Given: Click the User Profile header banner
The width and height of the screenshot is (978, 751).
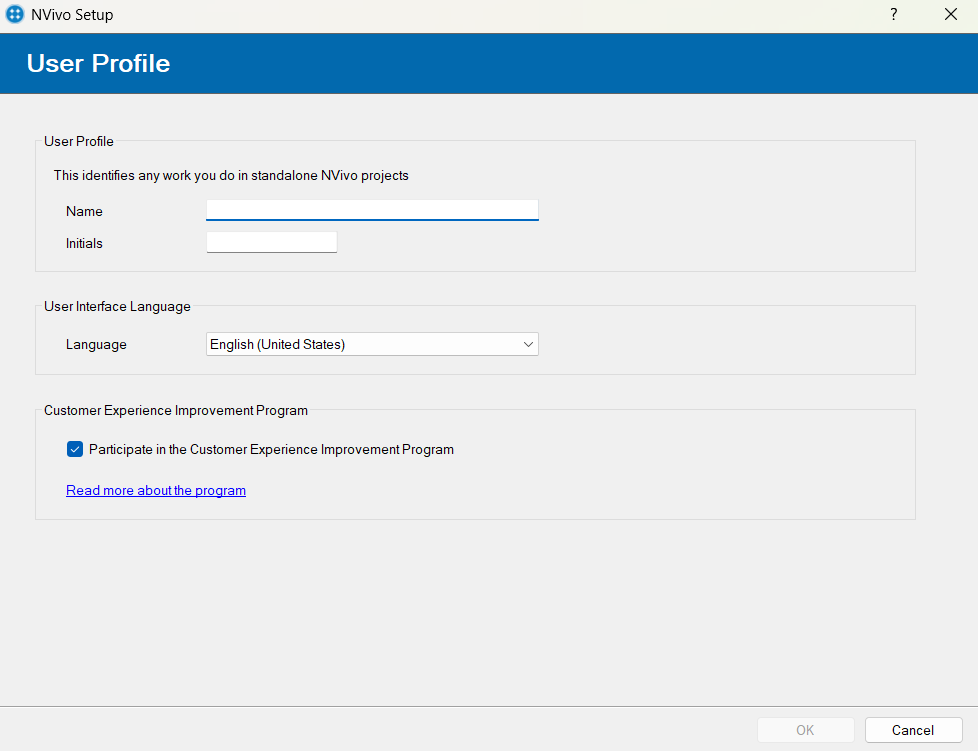Looking at the screenshot, I should click(97, 63).
